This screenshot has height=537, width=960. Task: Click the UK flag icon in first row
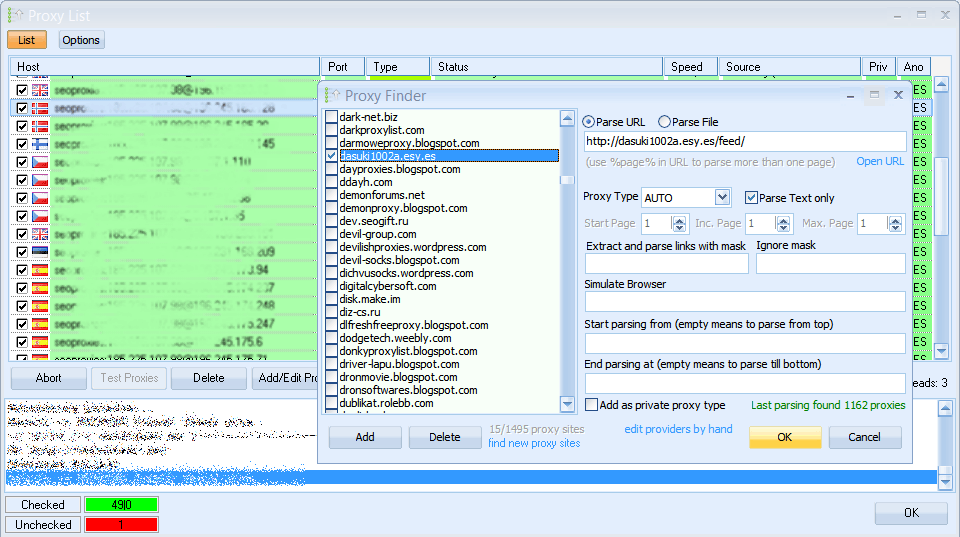pyautogui.click(x=40, y=90)
